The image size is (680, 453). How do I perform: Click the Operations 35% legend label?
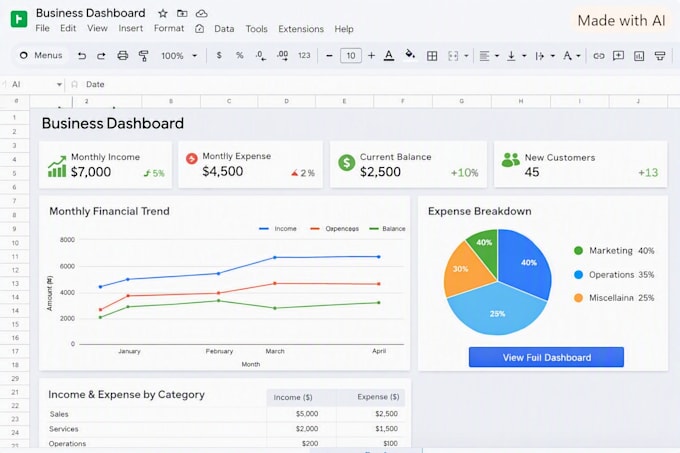pos(621,275)
